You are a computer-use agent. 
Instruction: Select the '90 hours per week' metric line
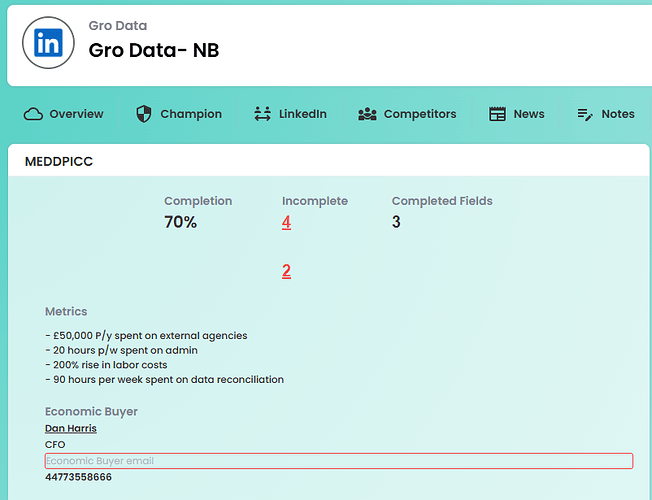tap(164, 379)
